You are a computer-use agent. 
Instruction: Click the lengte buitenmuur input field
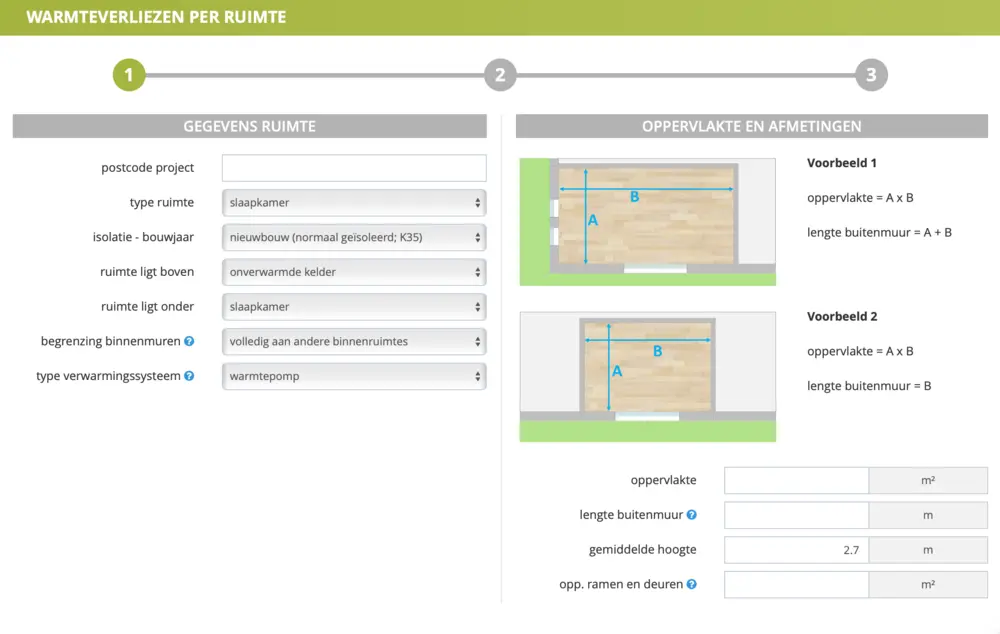click(x=796, y=516)
